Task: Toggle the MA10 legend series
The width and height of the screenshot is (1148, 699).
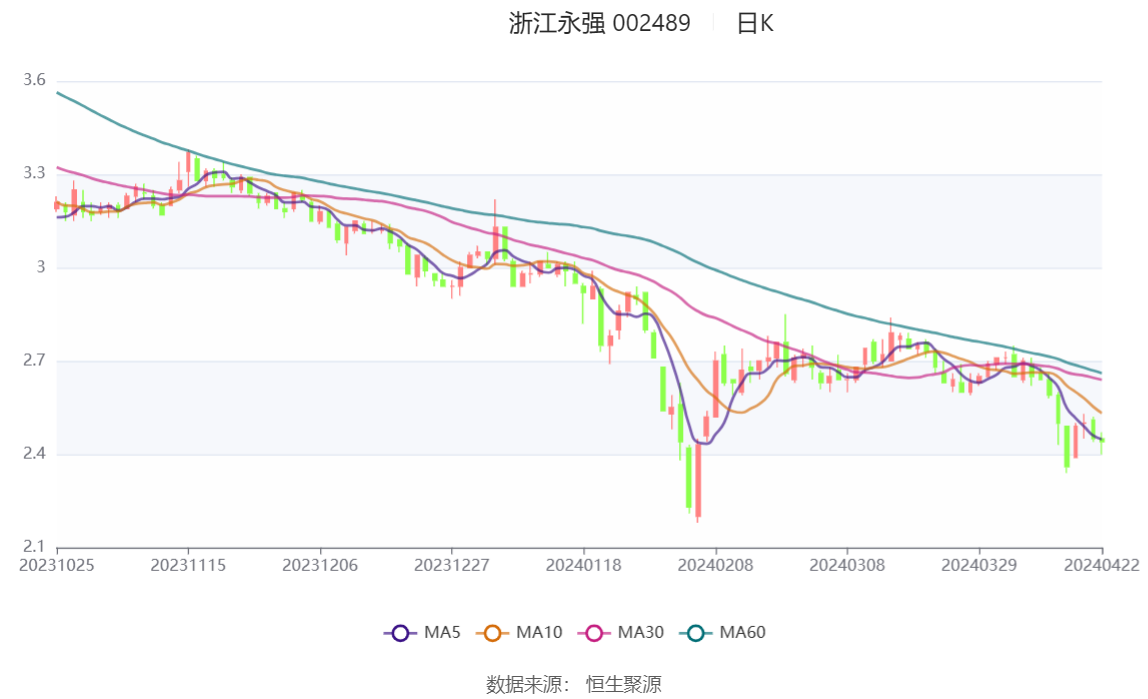Action: point(519,632)
